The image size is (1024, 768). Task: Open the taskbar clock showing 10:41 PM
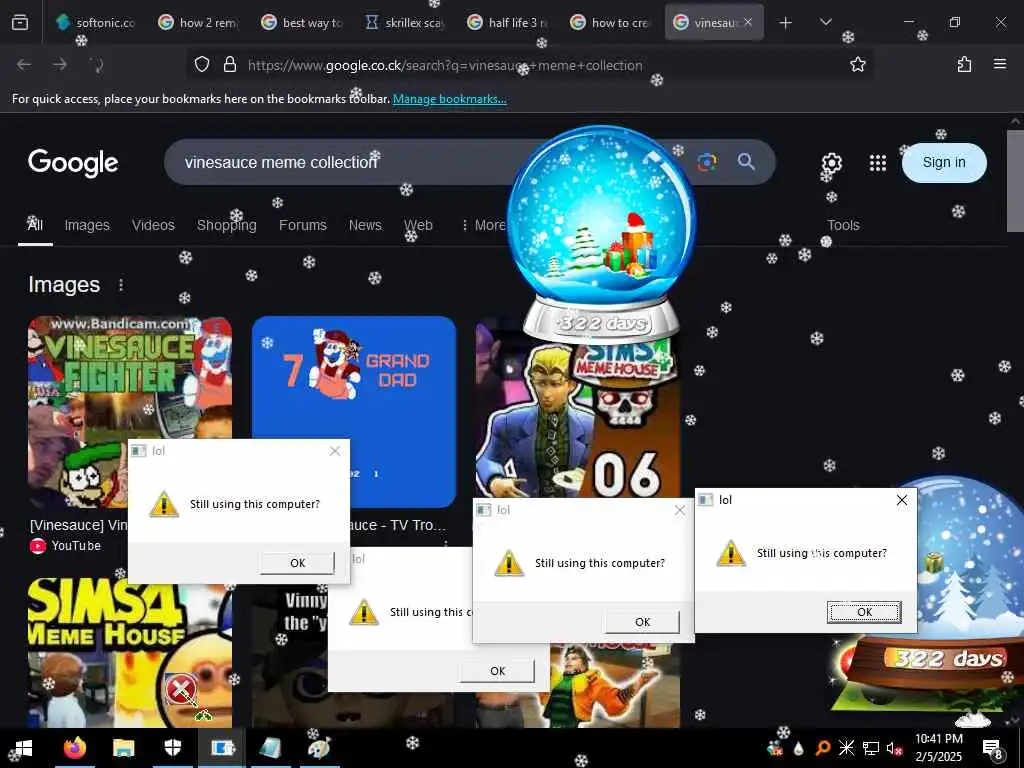938,748
